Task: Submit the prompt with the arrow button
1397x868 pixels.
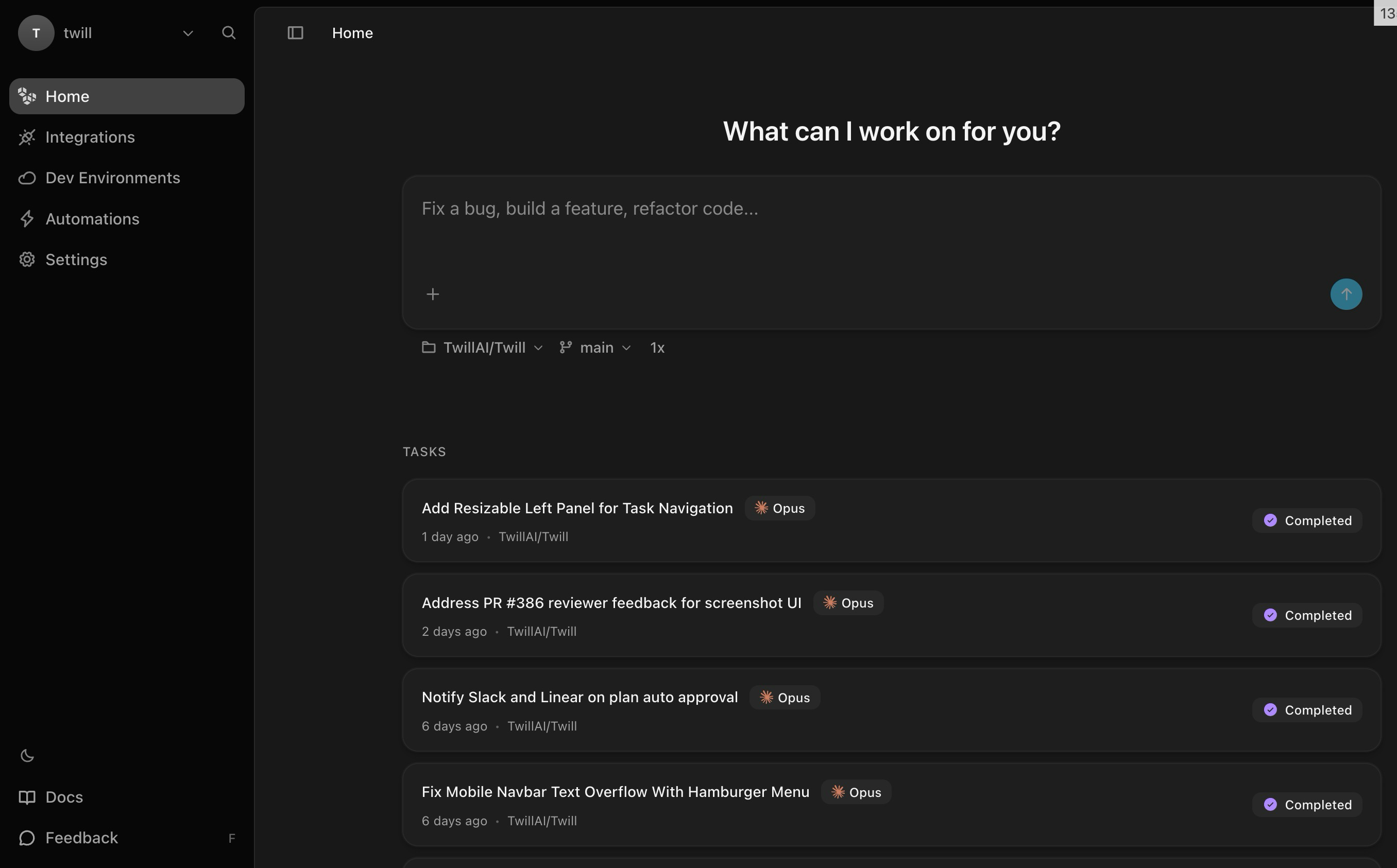Action: [x=1346, y=294]
